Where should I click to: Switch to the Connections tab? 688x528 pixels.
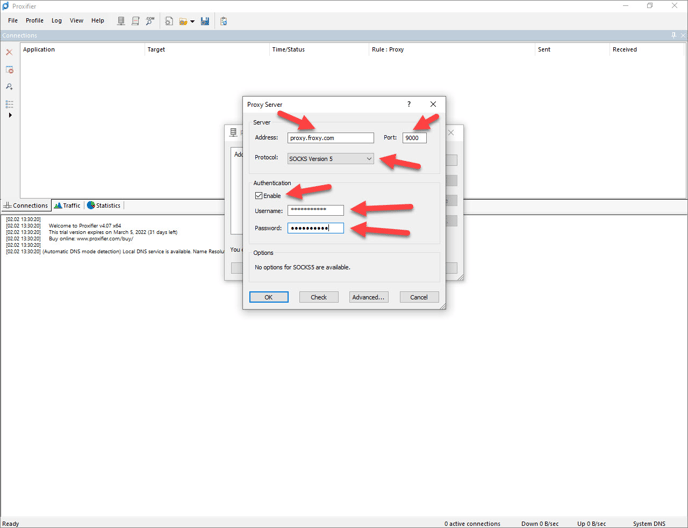26,205
